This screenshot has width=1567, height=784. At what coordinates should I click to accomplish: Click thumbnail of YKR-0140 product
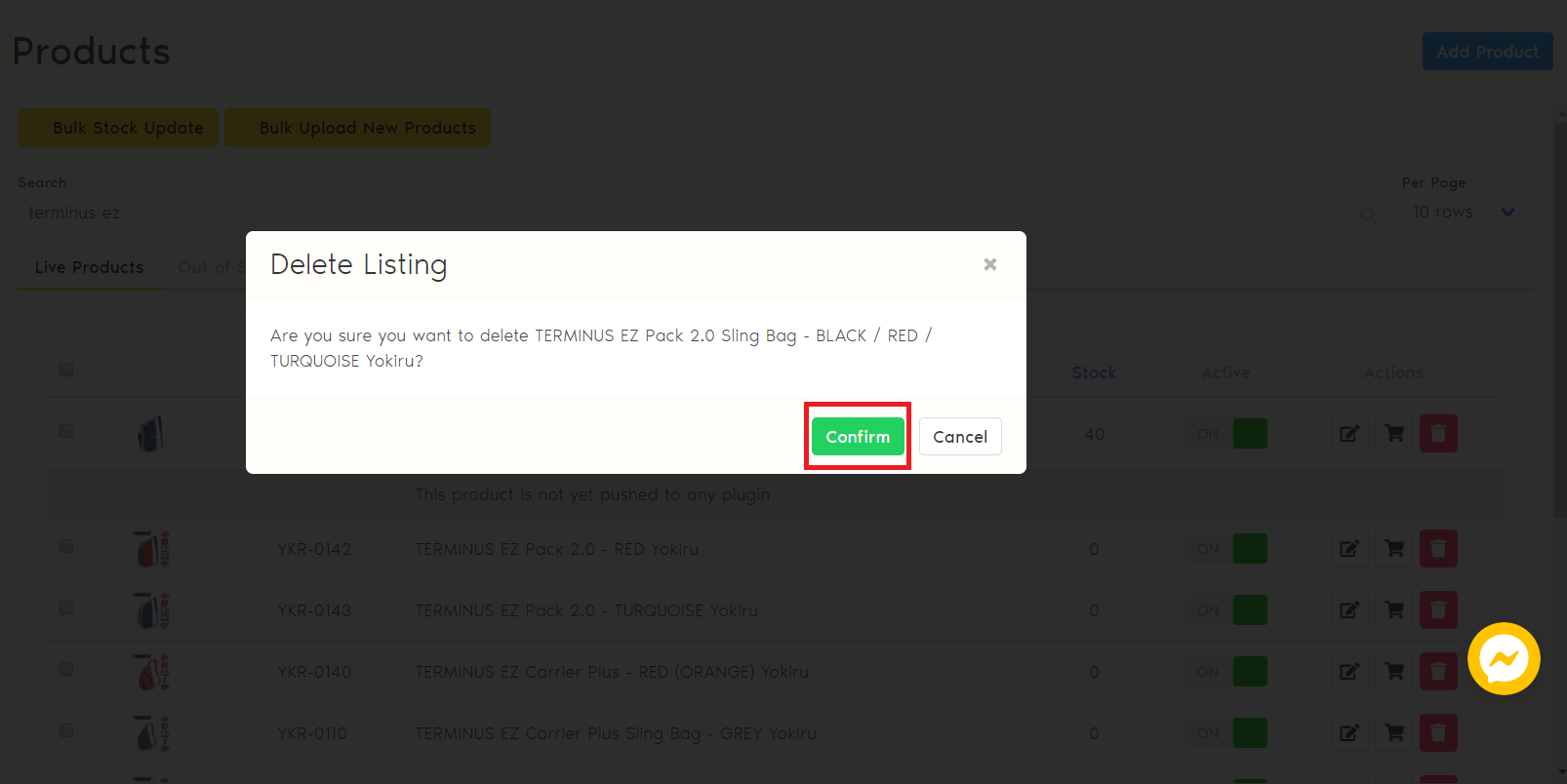151,672
